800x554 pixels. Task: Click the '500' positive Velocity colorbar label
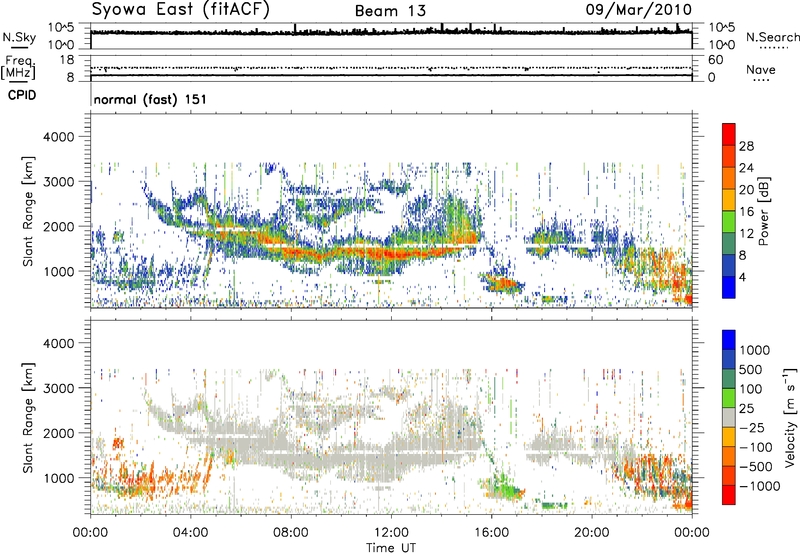point(751,369)
